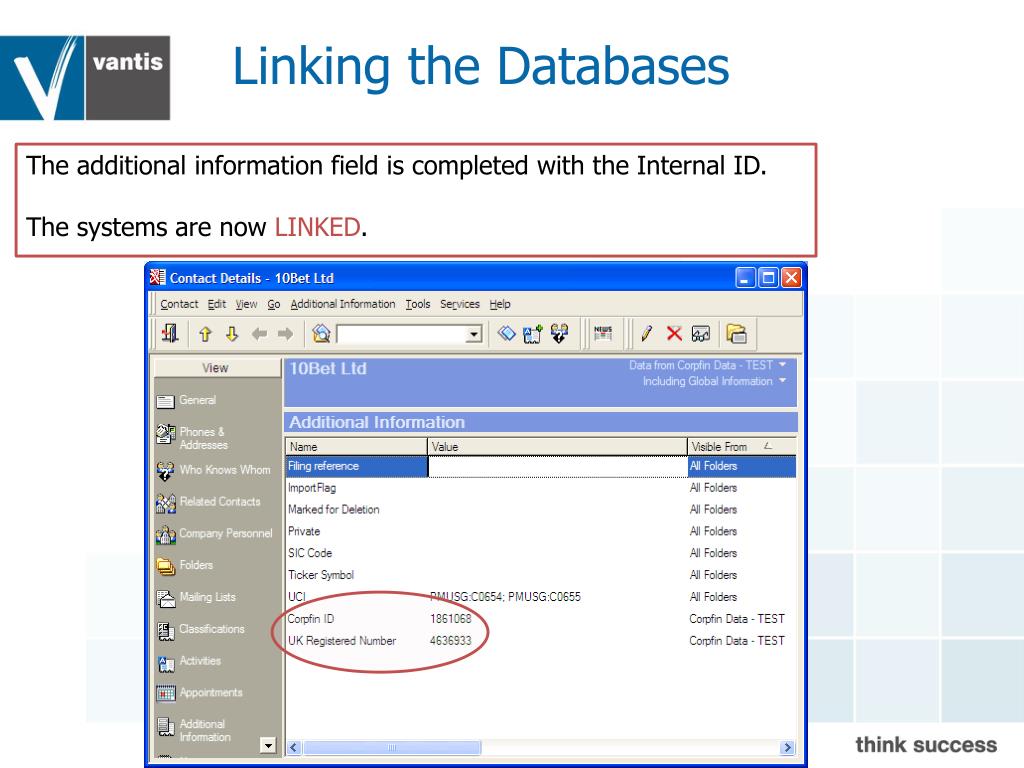The image size is (1024, 768).
Task: Sort by the Name column header
Action: pyautogui.click(x=357, y=447)
